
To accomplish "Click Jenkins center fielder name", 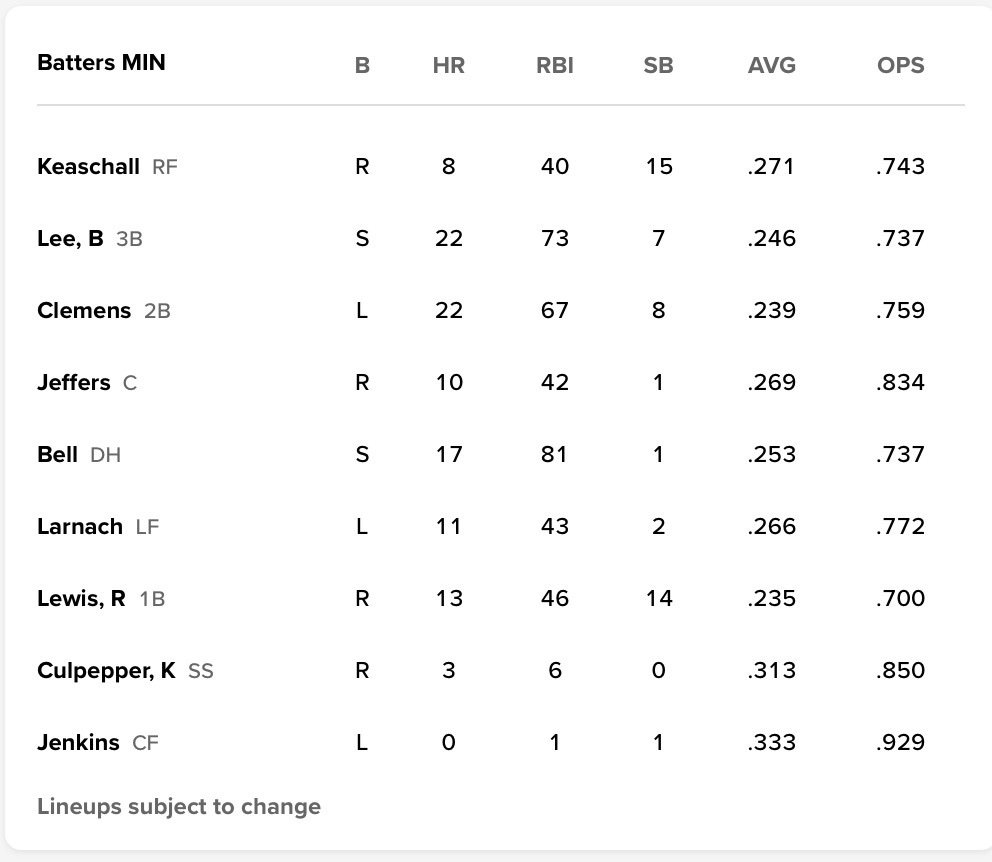I will (x=78, y=742).
